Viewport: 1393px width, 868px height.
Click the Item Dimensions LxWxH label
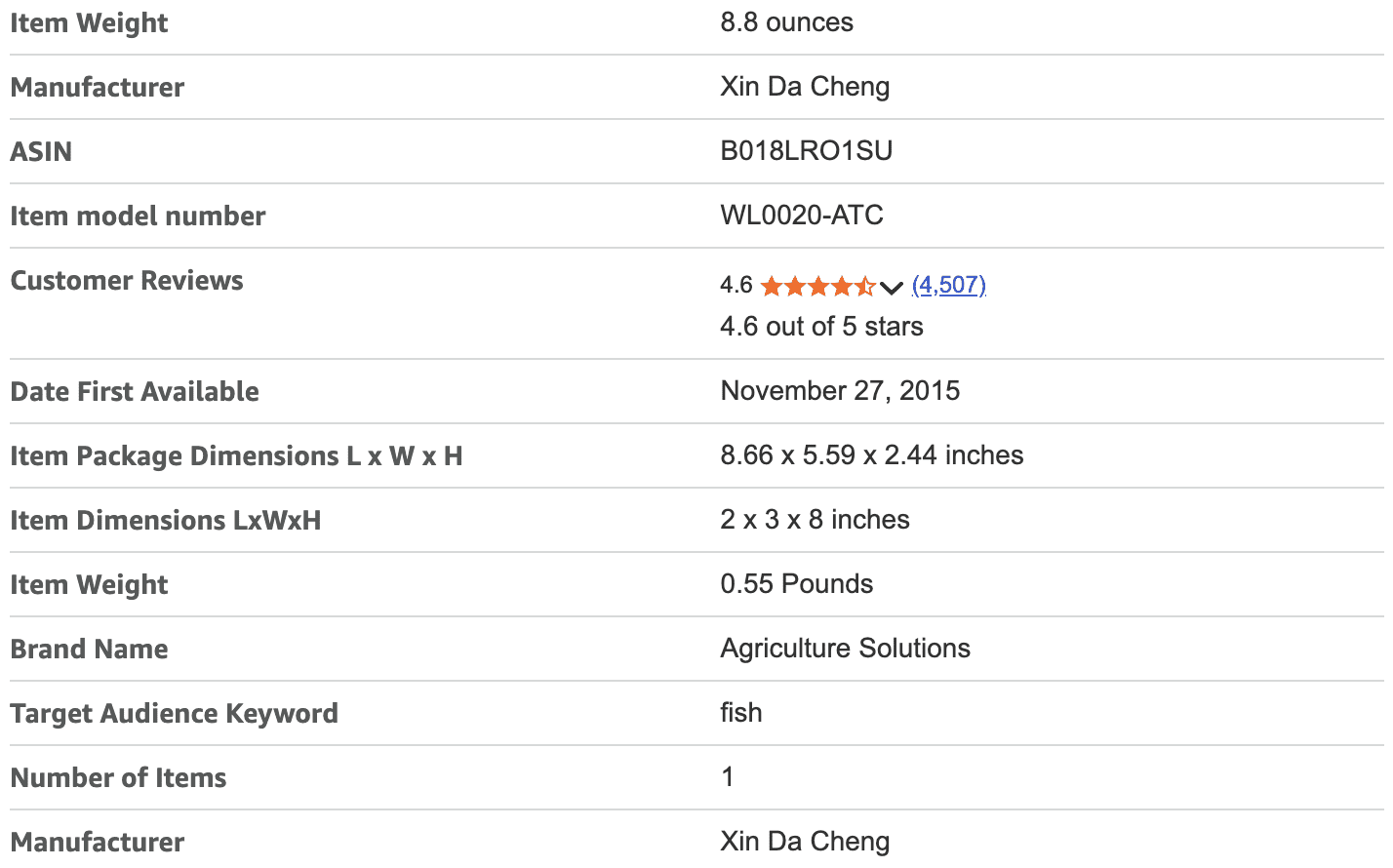(x=166, y=521)
